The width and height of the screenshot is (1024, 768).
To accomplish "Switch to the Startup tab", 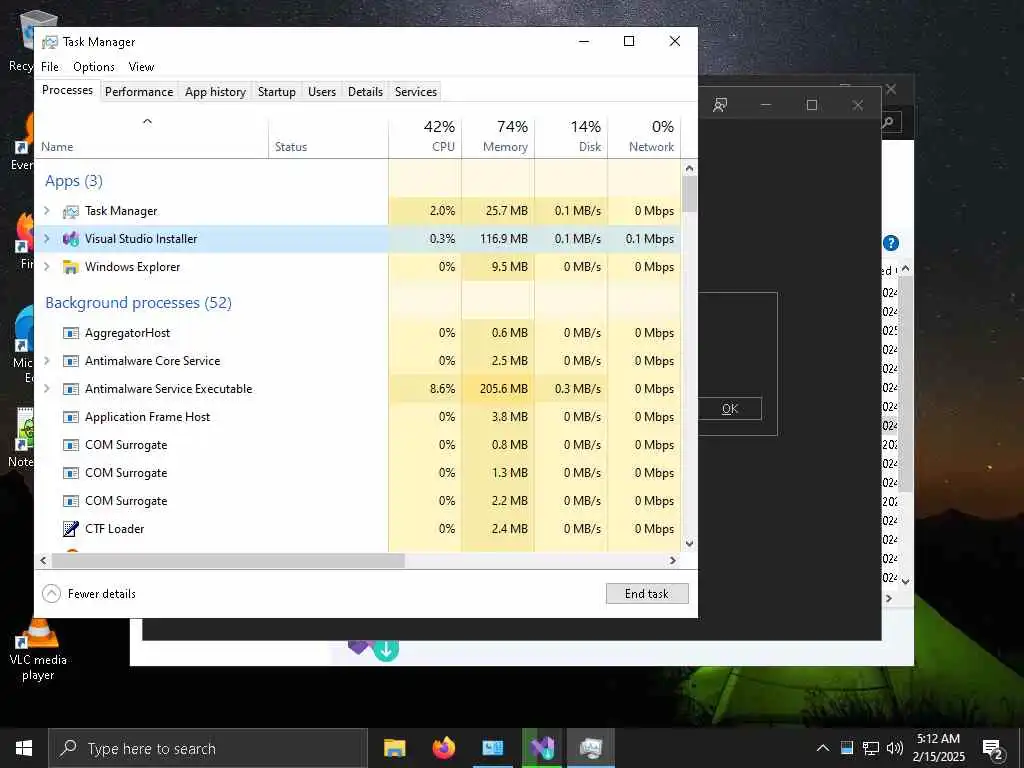I will click(x=277, y=92).
